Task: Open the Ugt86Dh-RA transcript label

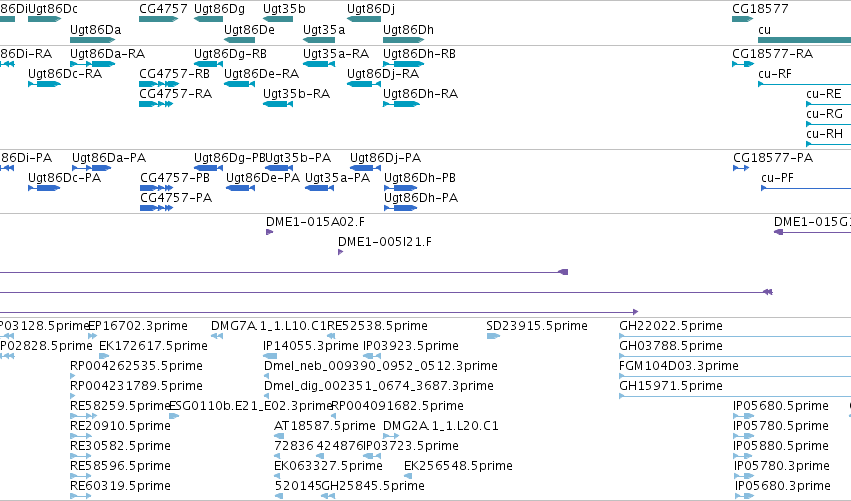Action: (x=421, y=93)
